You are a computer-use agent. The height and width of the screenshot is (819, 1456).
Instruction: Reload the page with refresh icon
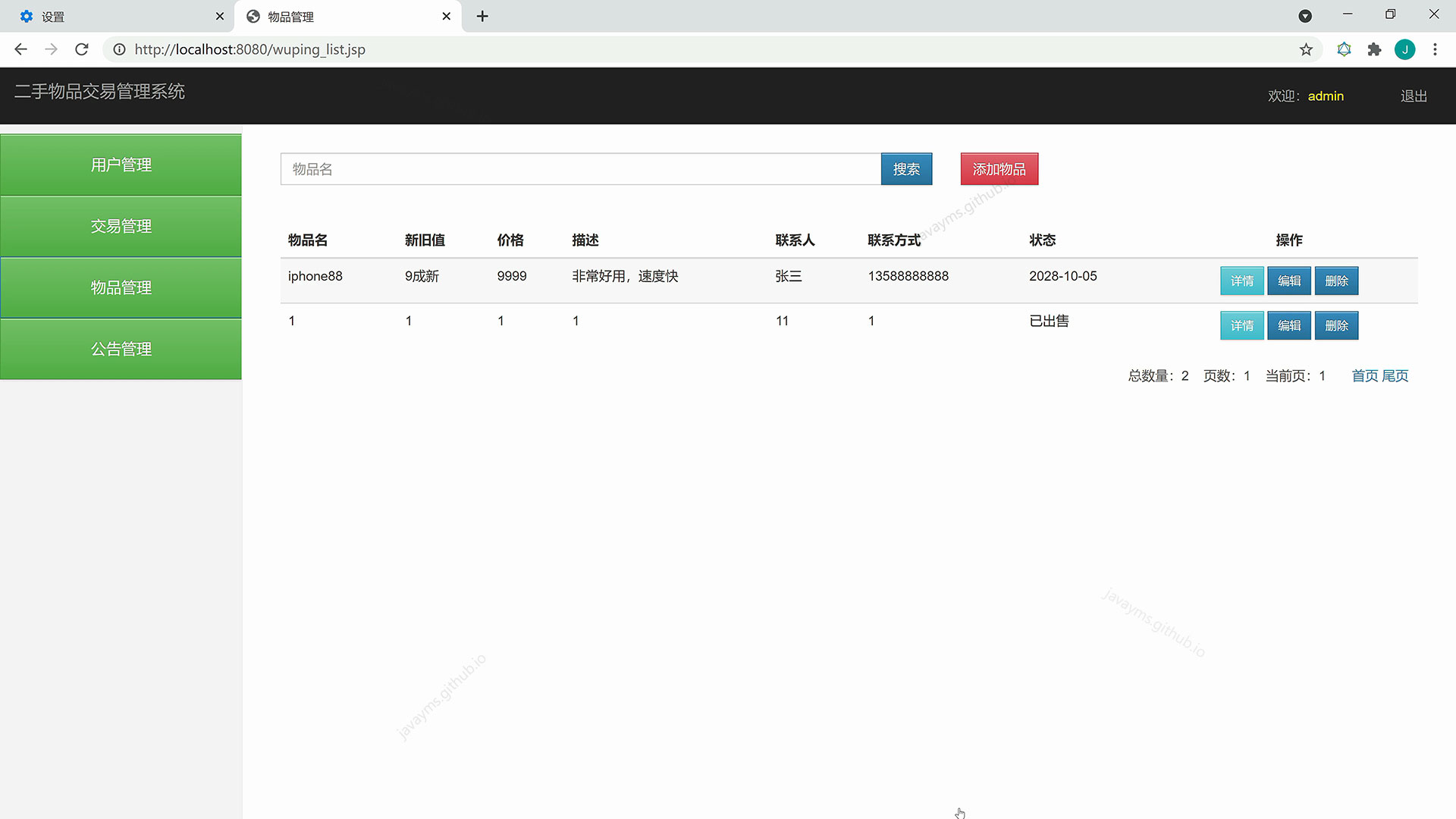click(x=82, y=49)
